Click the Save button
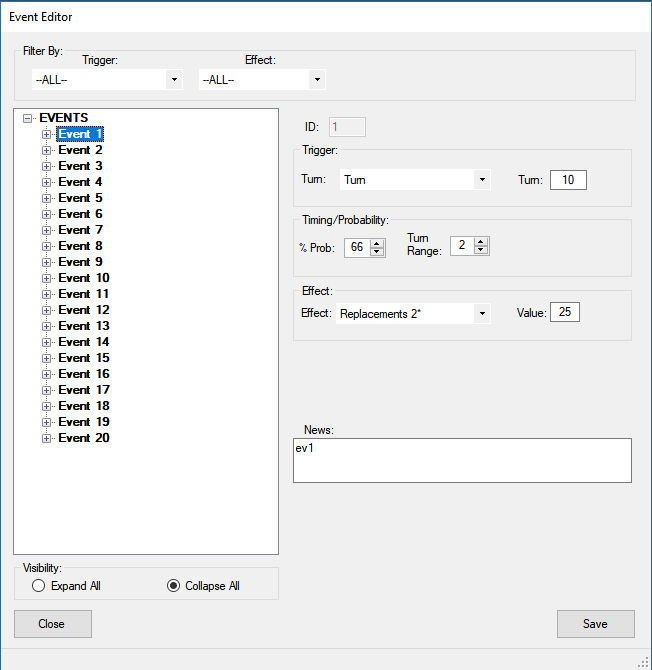652x670 pixels. click(x=596, y=624)
